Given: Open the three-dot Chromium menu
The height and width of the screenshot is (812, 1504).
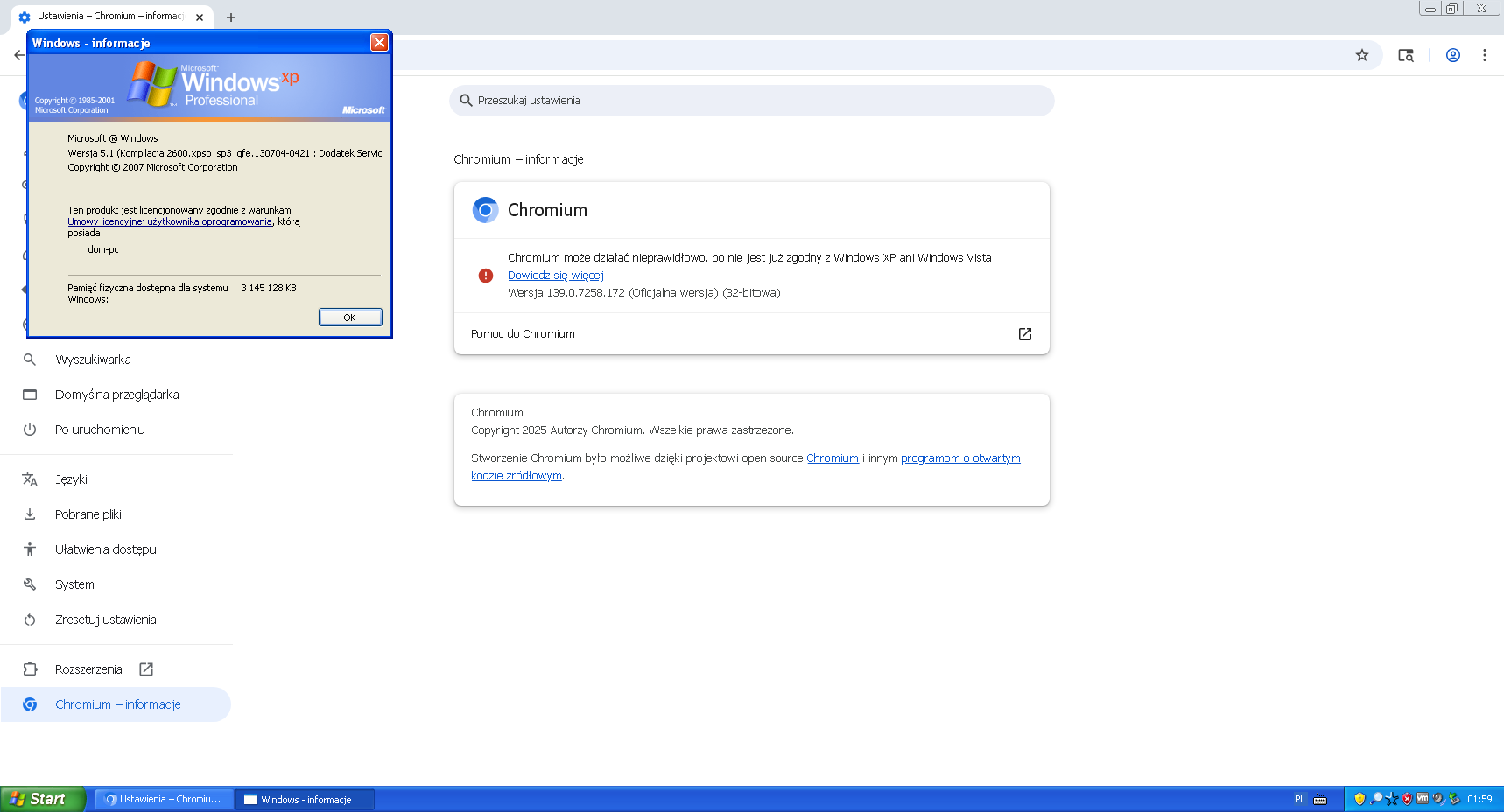Looking at the screenshot, I should (x=1485, y=55).
